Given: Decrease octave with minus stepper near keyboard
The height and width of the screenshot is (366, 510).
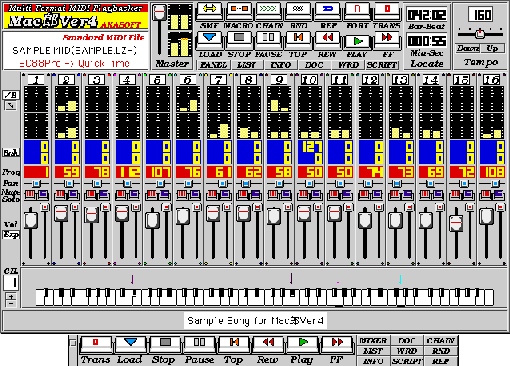Looking at the screenshot, I should point(11,303).
